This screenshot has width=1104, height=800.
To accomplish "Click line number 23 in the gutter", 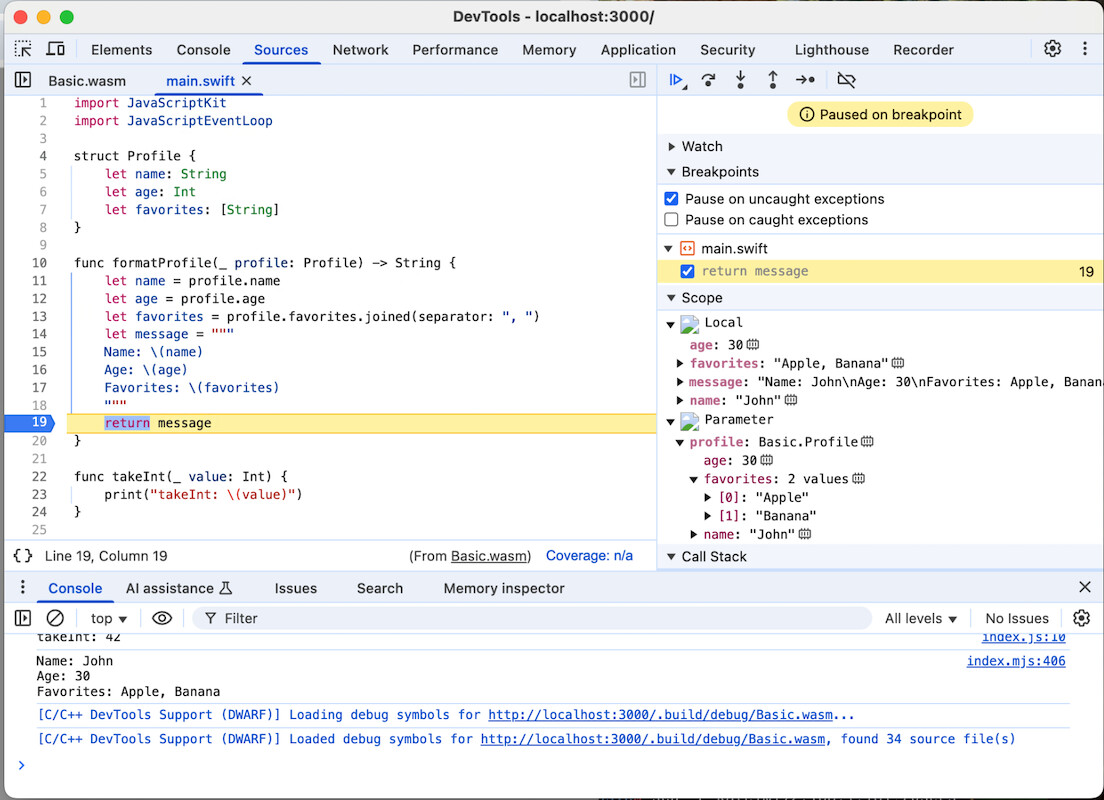I will [39, 494].
